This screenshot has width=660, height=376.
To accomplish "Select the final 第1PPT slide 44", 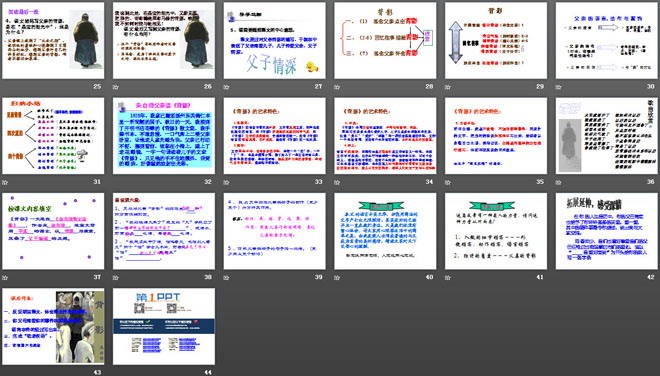I will coord(164,326).
